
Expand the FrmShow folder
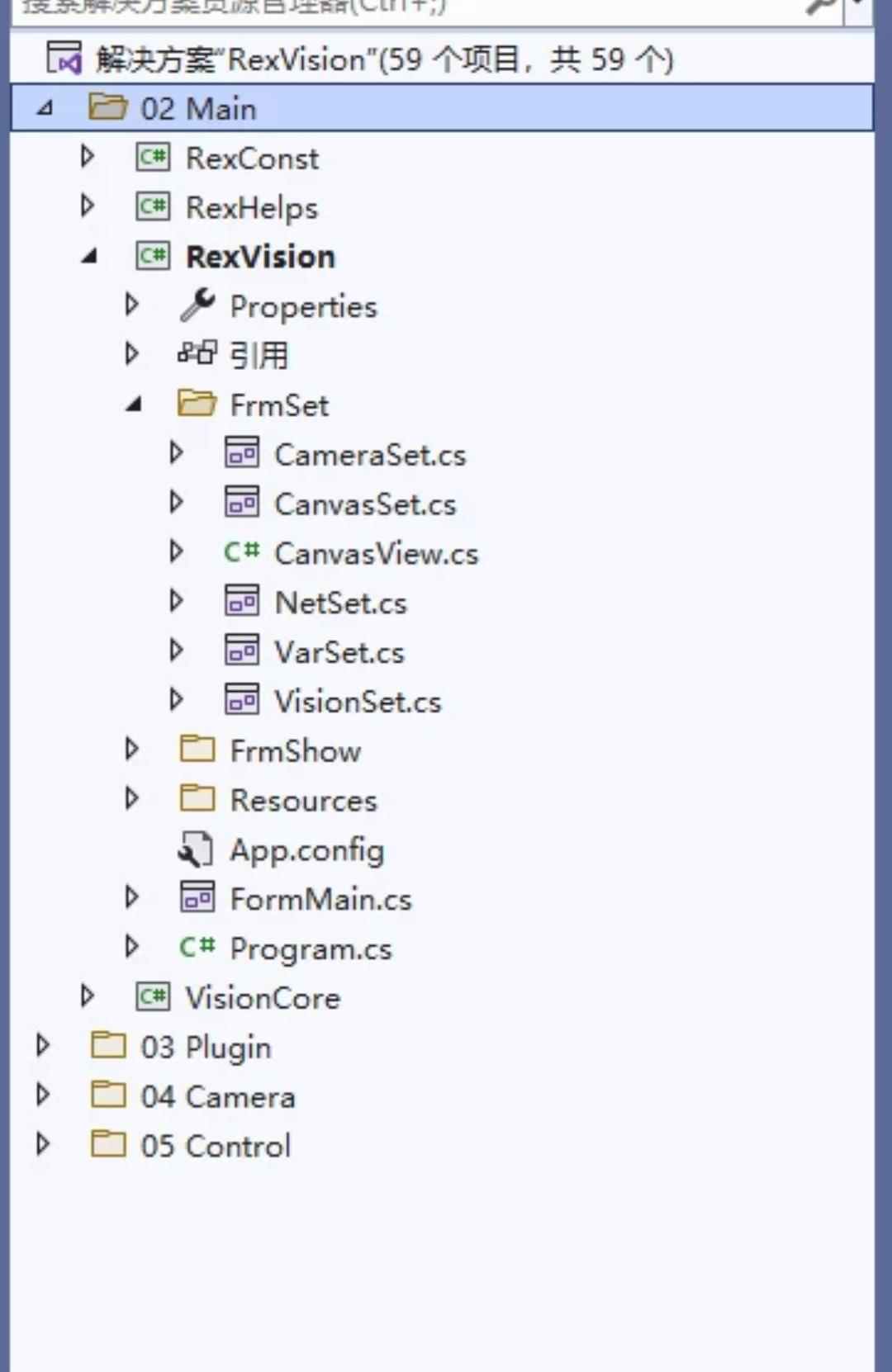click(x=131, y=750)
